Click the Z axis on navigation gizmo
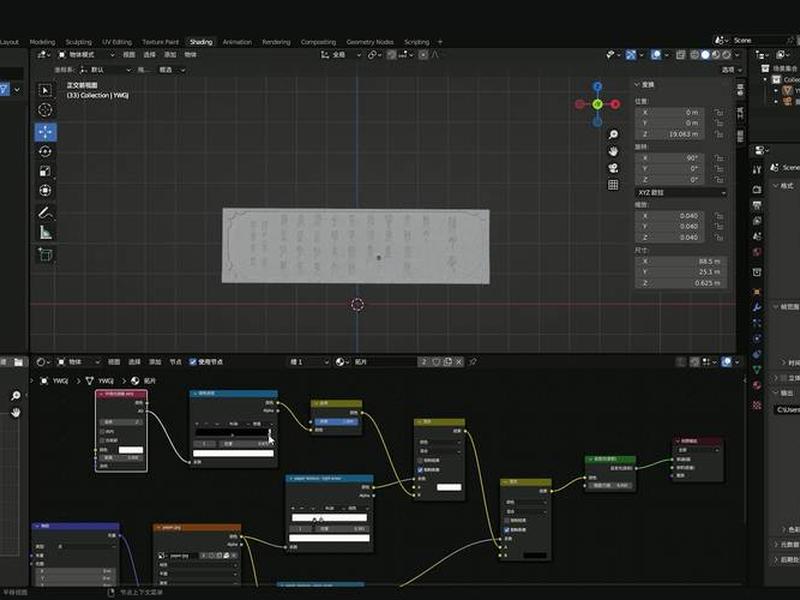This screenshot has height=600, width=800. (x=597, y=86)
